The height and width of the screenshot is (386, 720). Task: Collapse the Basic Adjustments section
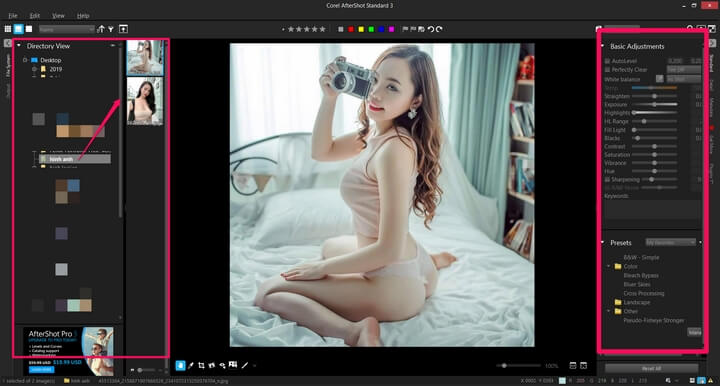tap(602, 46)
